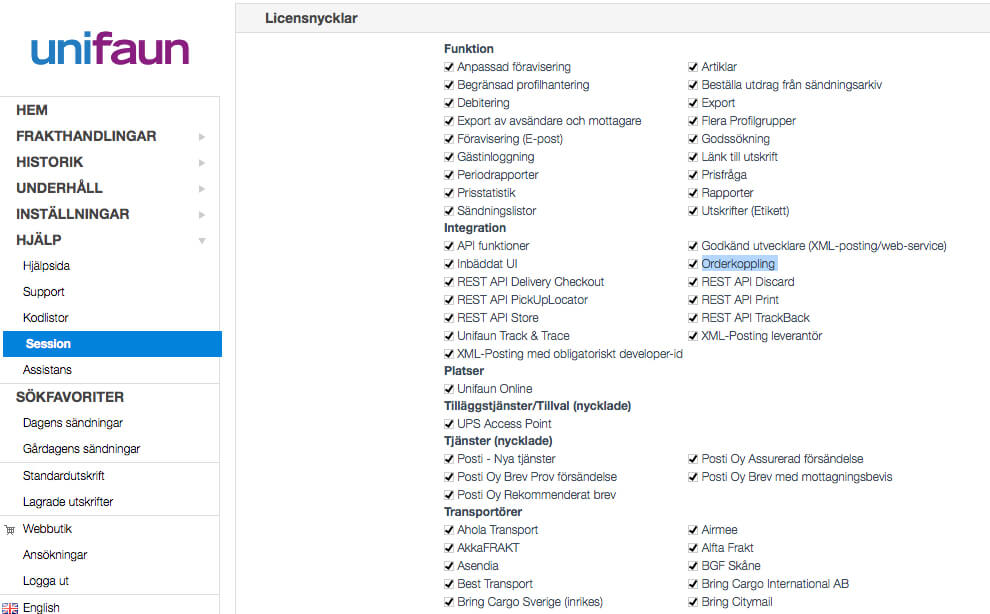Switch language to English

41,608
